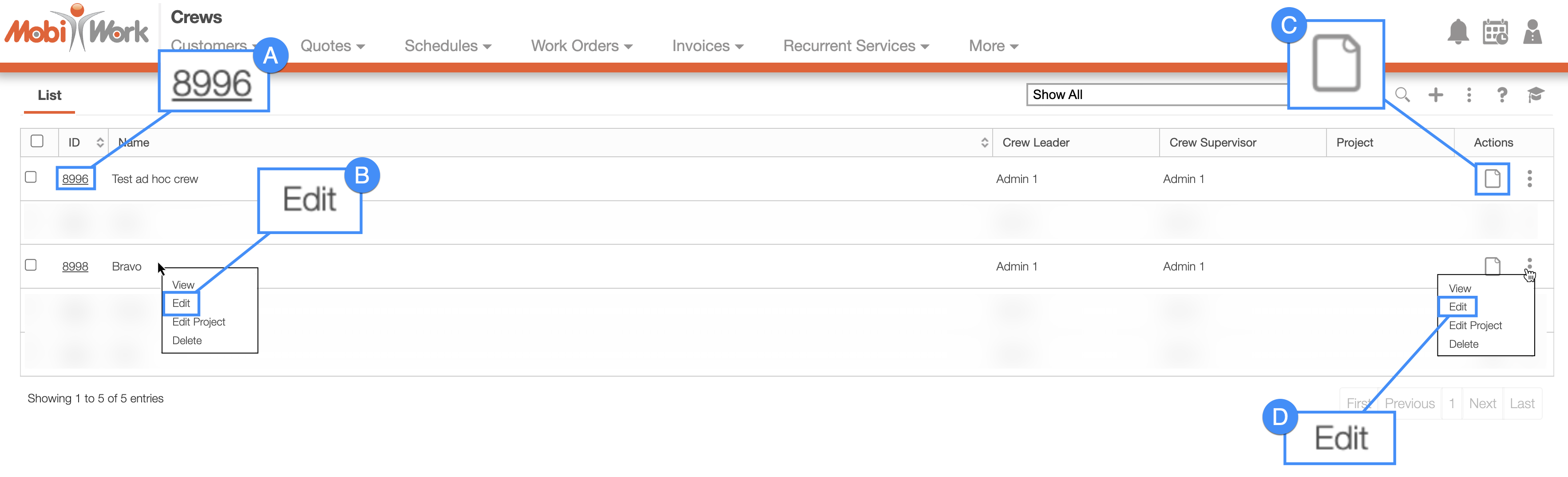Check the box for Bravo crew
This screenshot has height=477, width=1568.
coord(31,265)
